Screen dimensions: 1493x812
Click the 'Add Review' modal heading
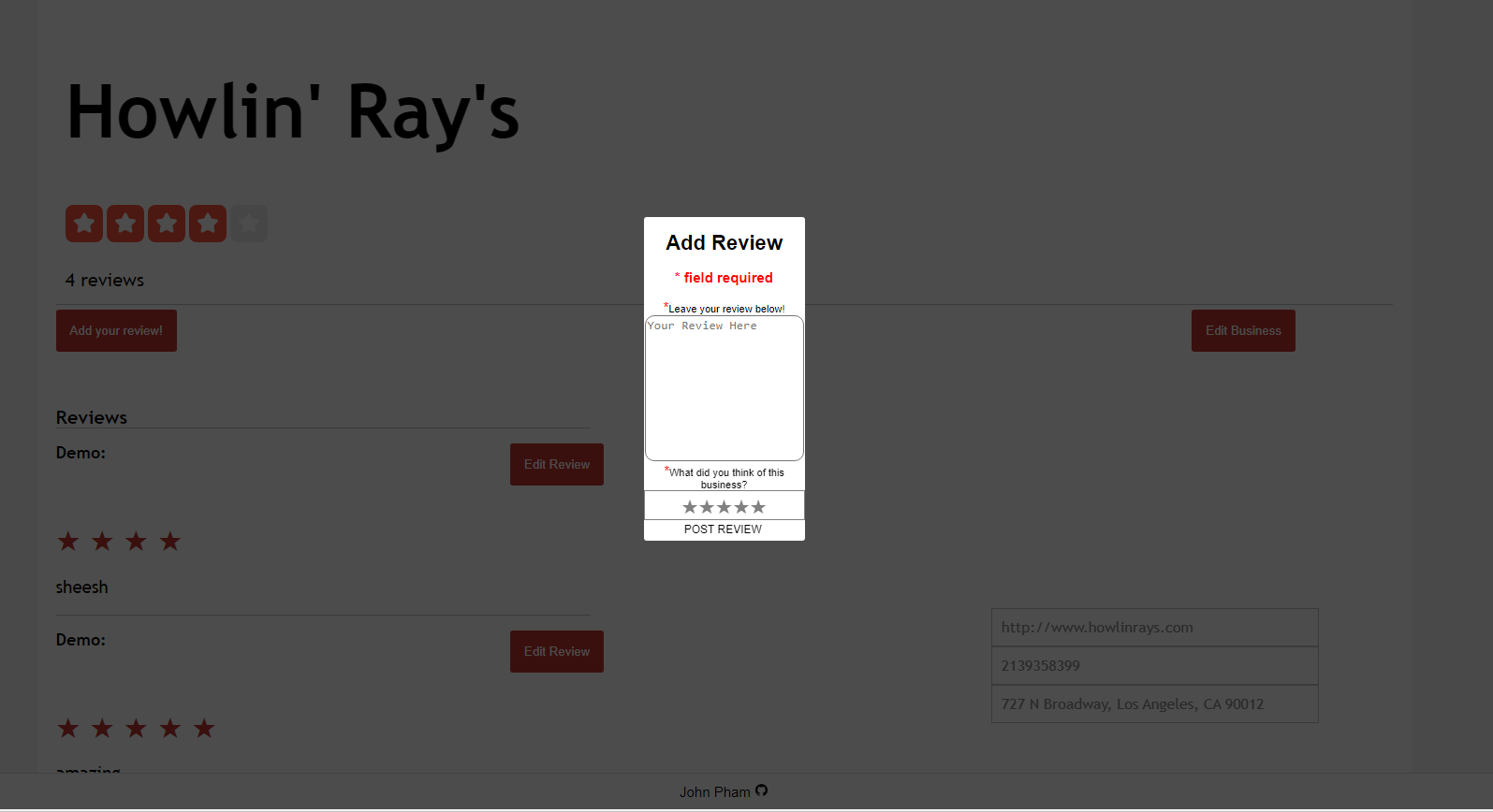coord(725,243)
